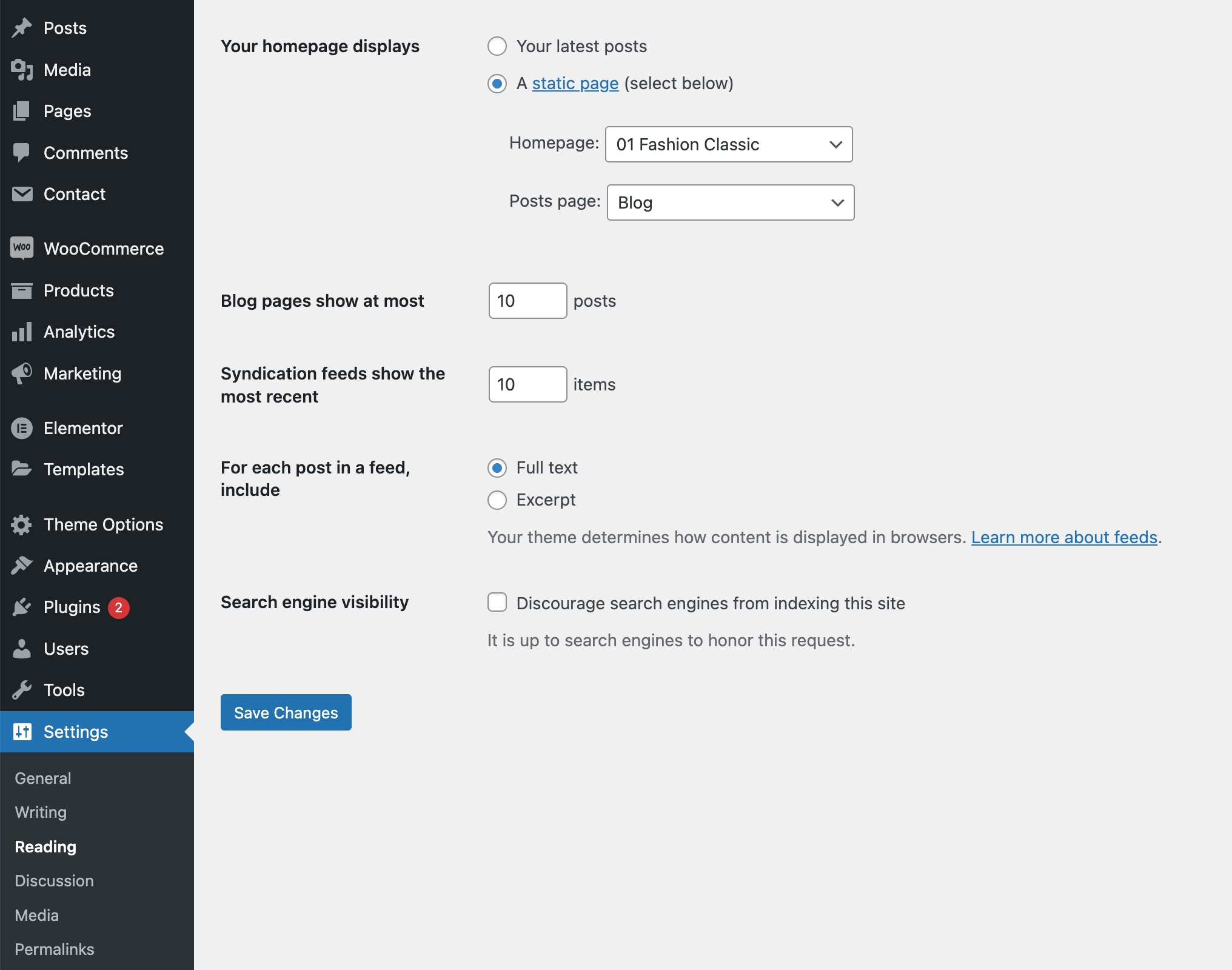Viewport: 1232px width, 970px height.
Task: Focus the 'Blog pages show at most' field
Action: pos(527,301)
